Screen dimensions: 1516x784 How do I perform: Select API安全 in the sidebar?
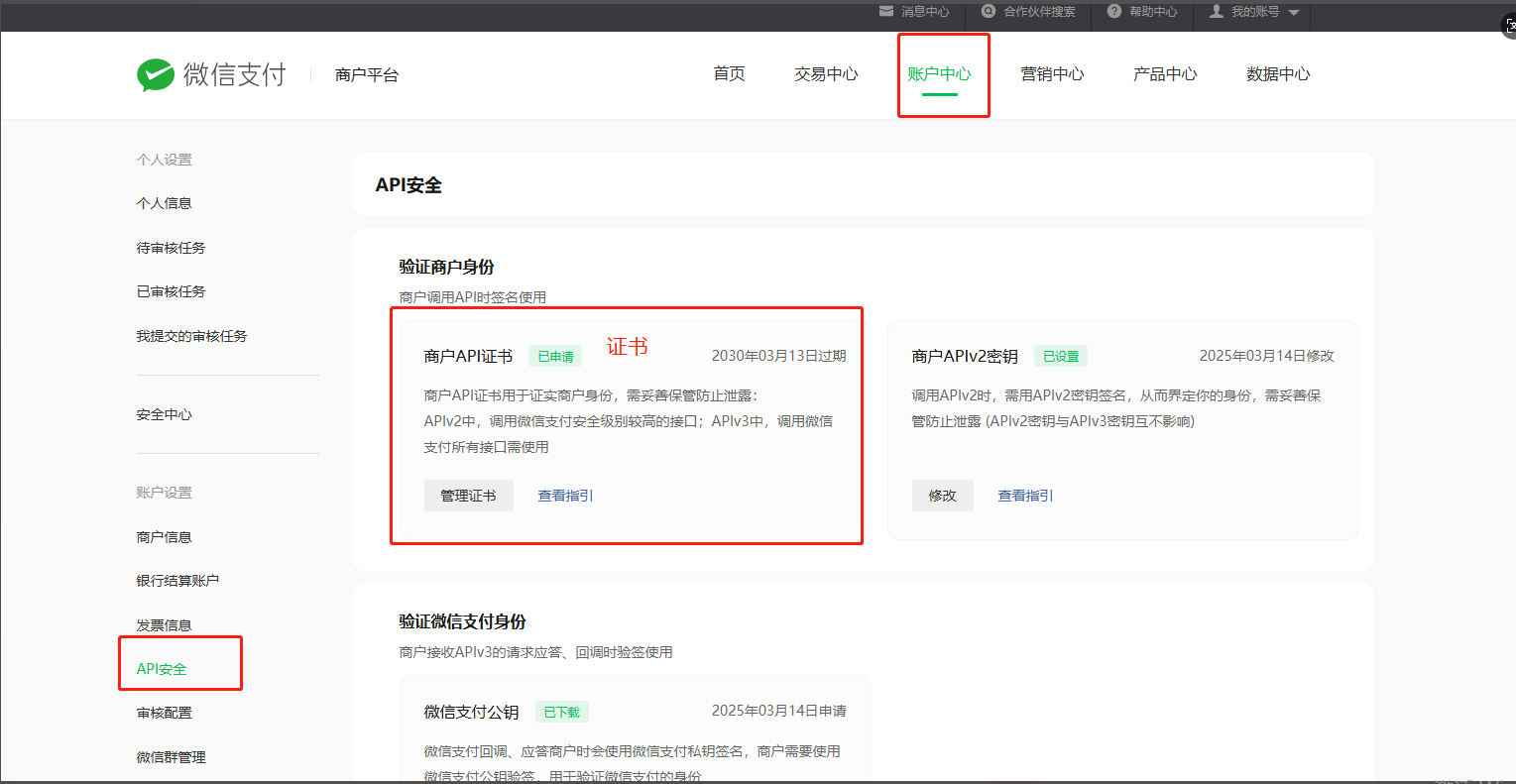[162, 669]
